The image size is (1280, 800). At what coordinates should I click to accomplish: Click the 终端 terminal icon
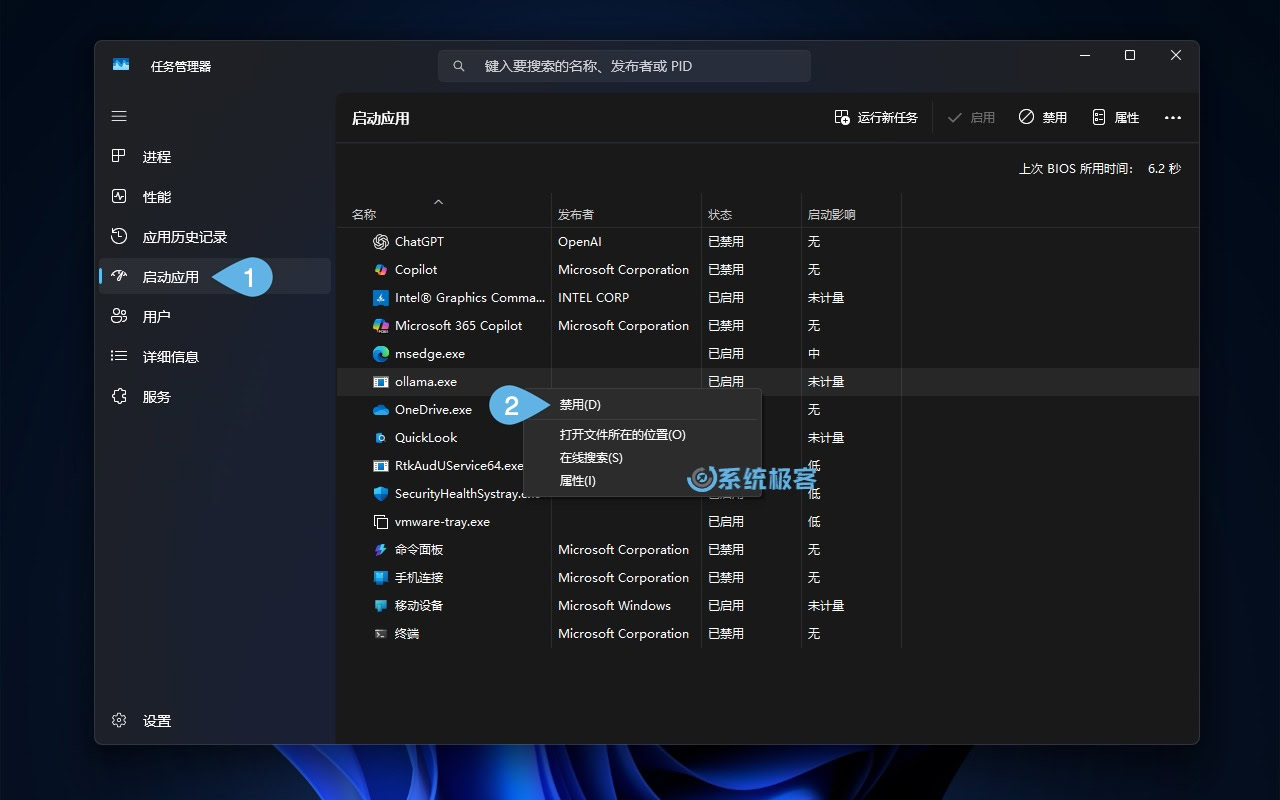pos(380,634)
